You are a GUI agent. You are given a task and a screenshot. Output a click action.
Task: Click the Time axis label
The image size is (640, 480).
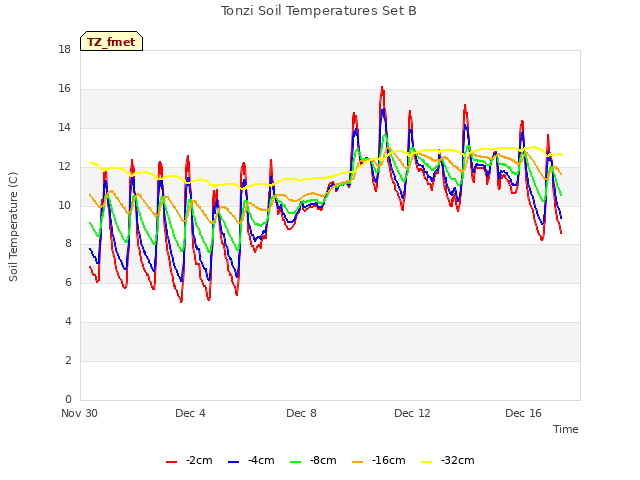[566, 429]
